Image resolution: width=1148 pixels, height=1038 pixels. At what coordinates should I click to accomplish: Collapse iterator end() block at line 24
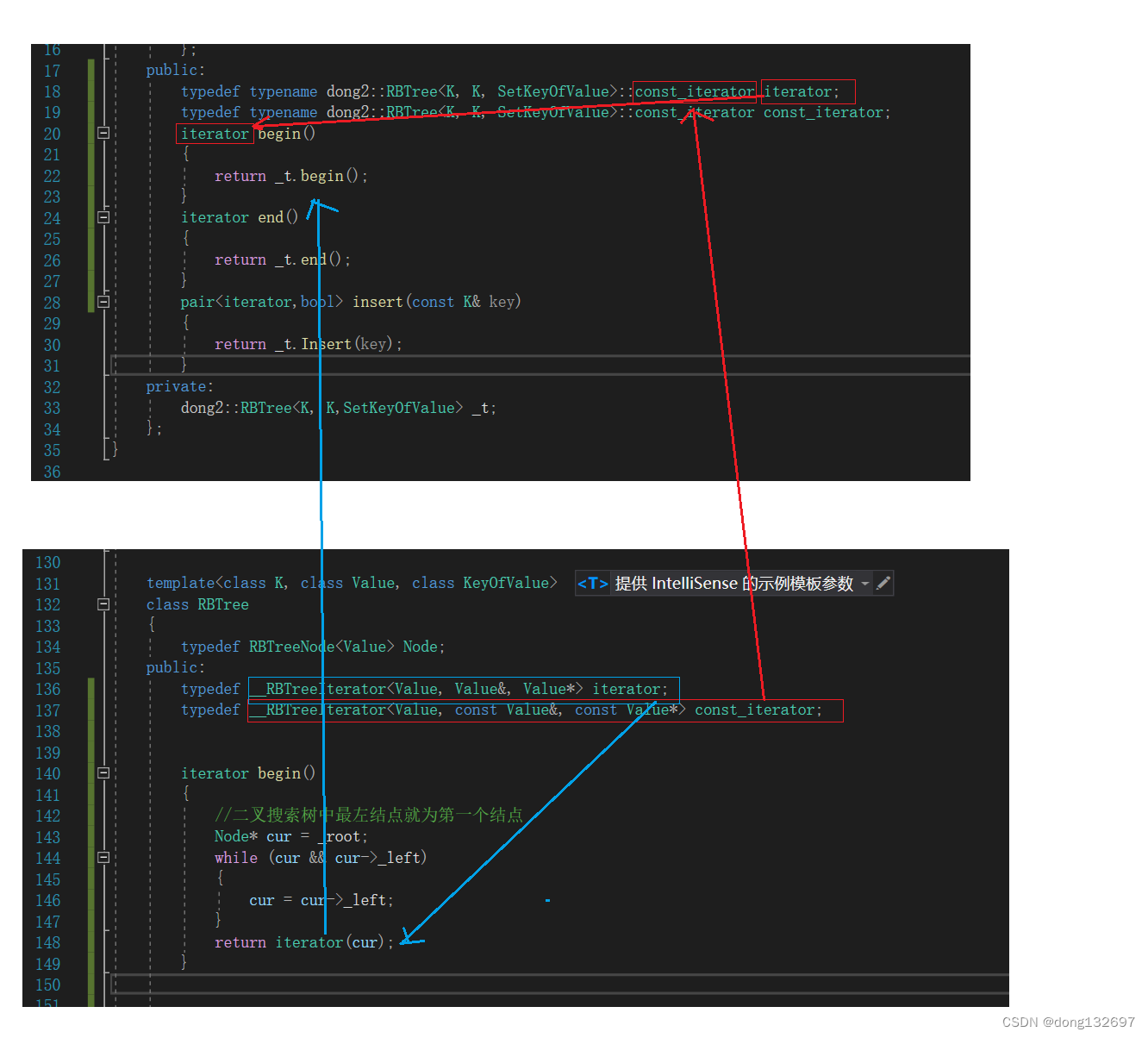pyautogui.click(x=103, y=217)
